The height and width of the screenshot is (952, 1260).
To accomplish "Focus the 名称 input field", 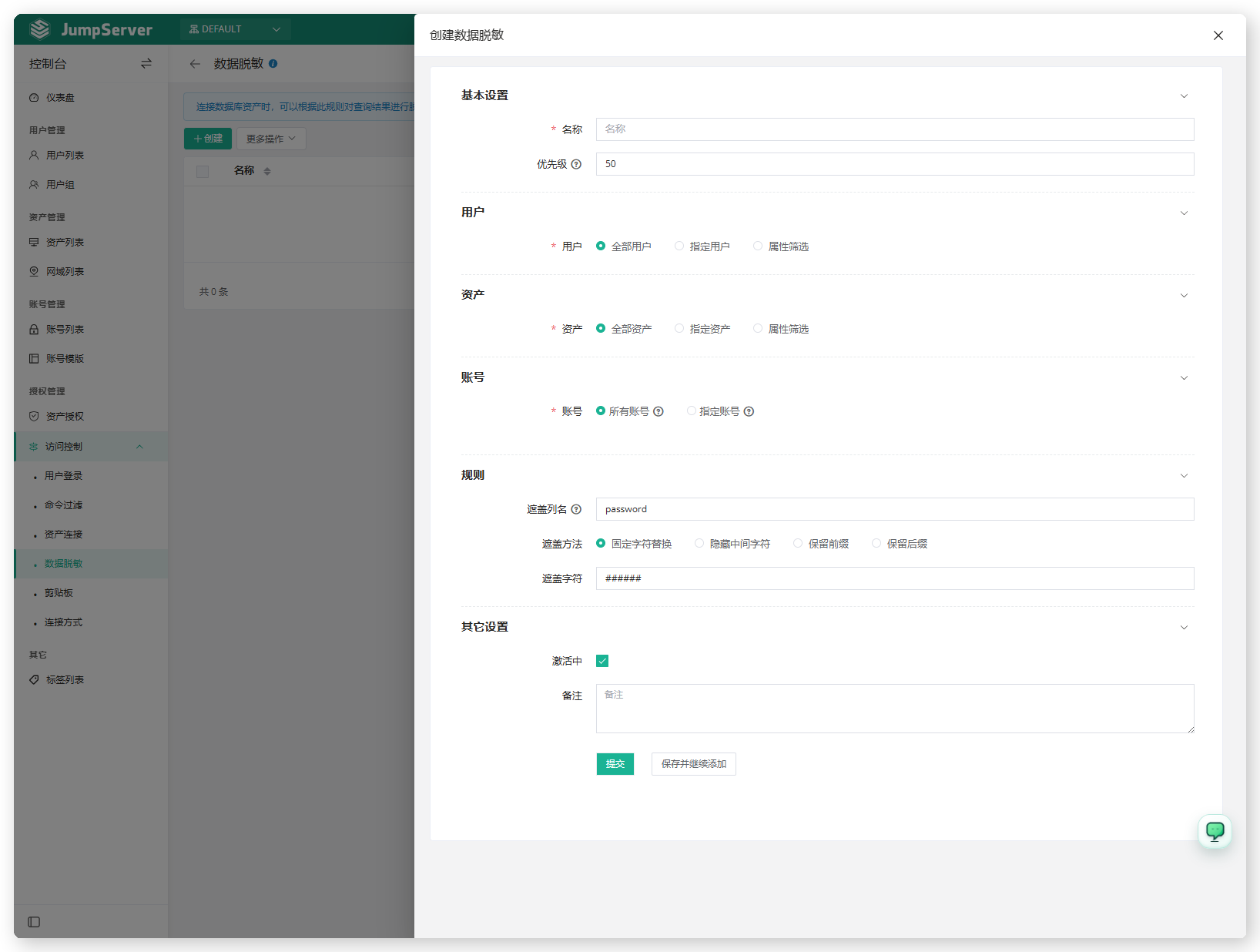I will click(895, 129).
